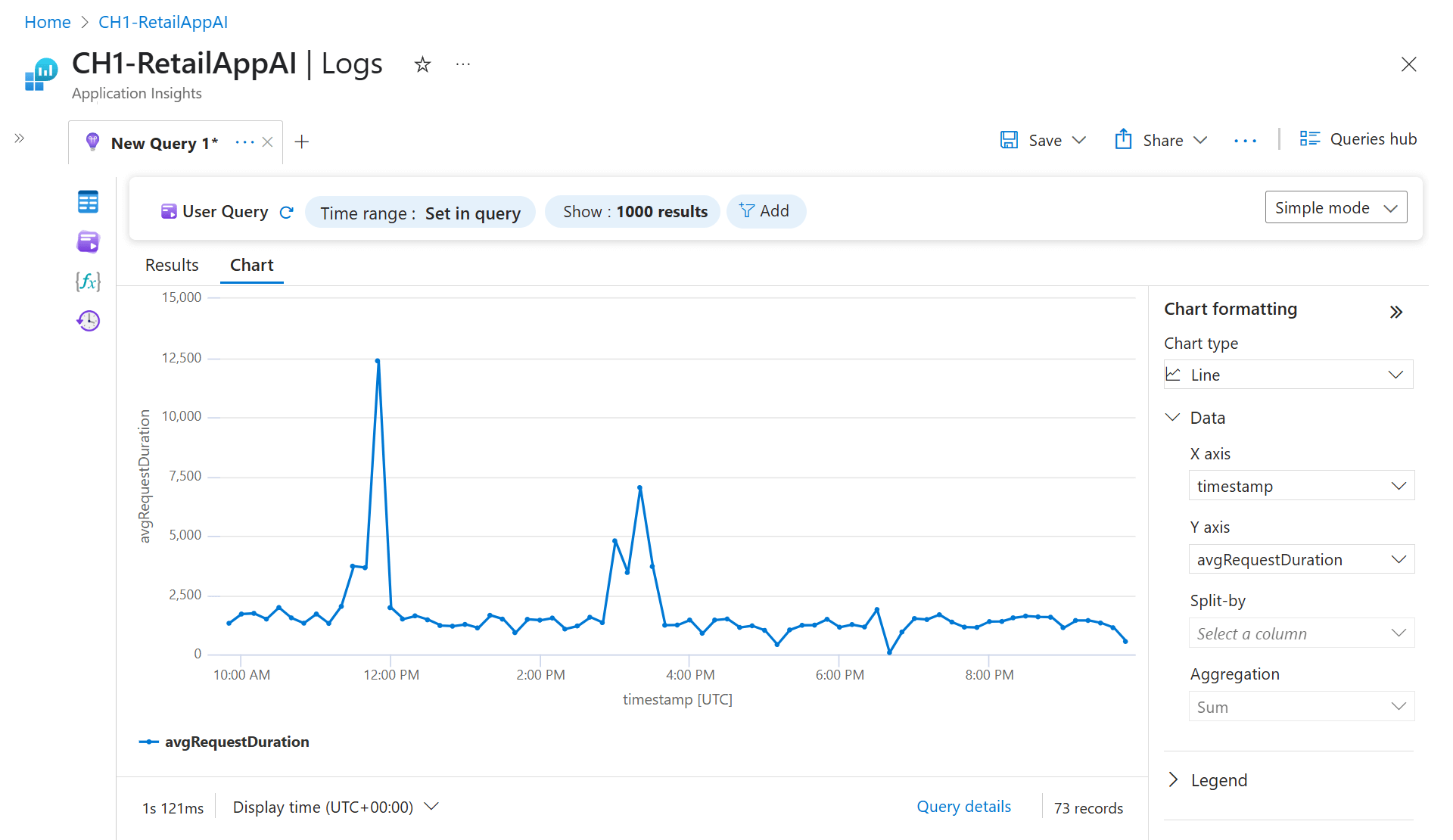1453x840 pixels.
Task: Open the Y axis avgRequestDuration dropdown
Action: 1301,560
